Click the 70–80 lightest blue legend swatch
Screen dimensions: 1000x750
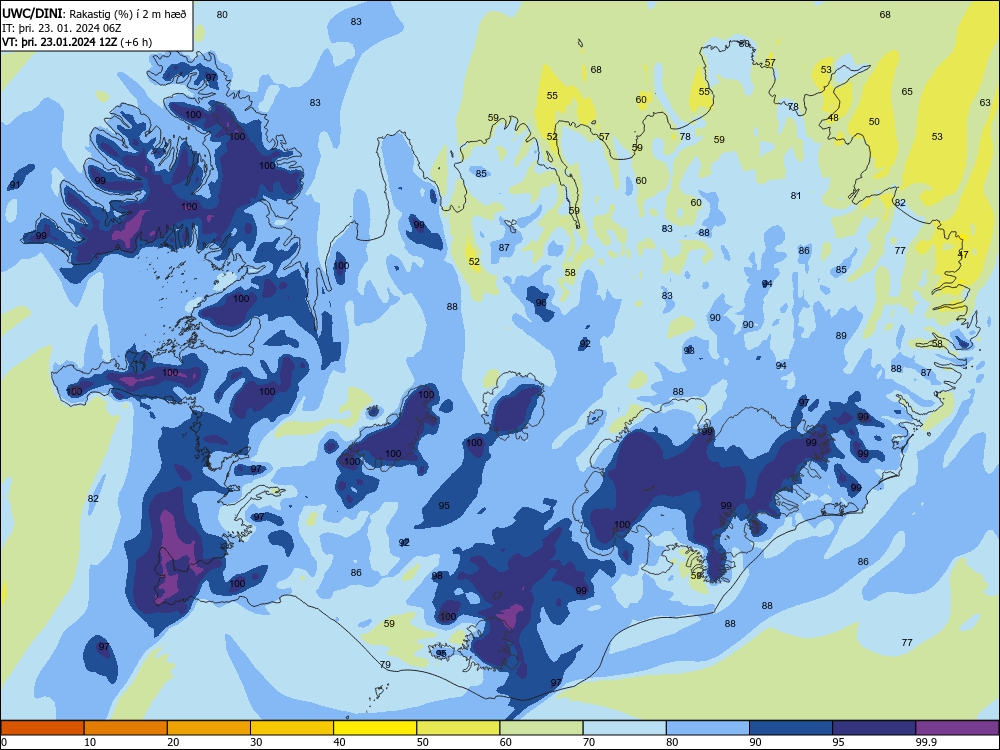624,728
